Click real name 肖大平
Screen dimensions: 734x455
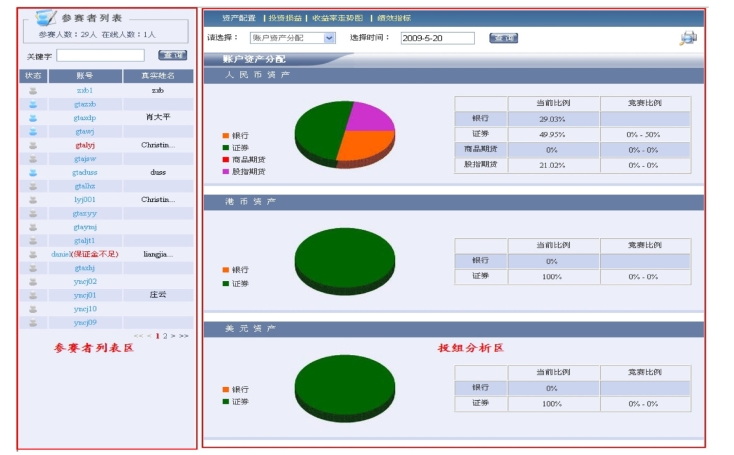pos(158,117)
